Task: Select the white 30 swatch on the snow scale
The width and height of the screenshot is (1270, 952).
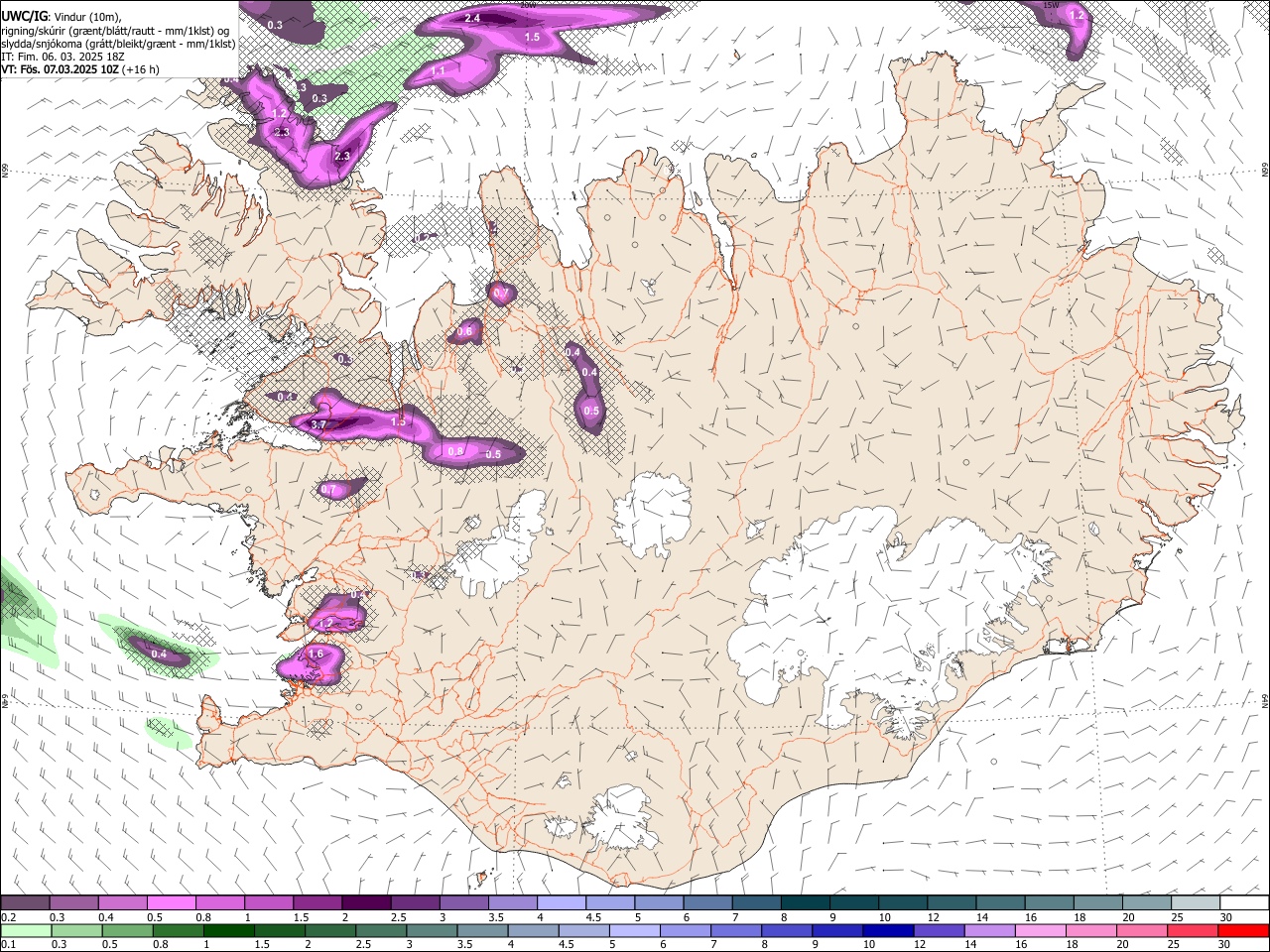Action: pyautogui.click(x=1243, y=902)
